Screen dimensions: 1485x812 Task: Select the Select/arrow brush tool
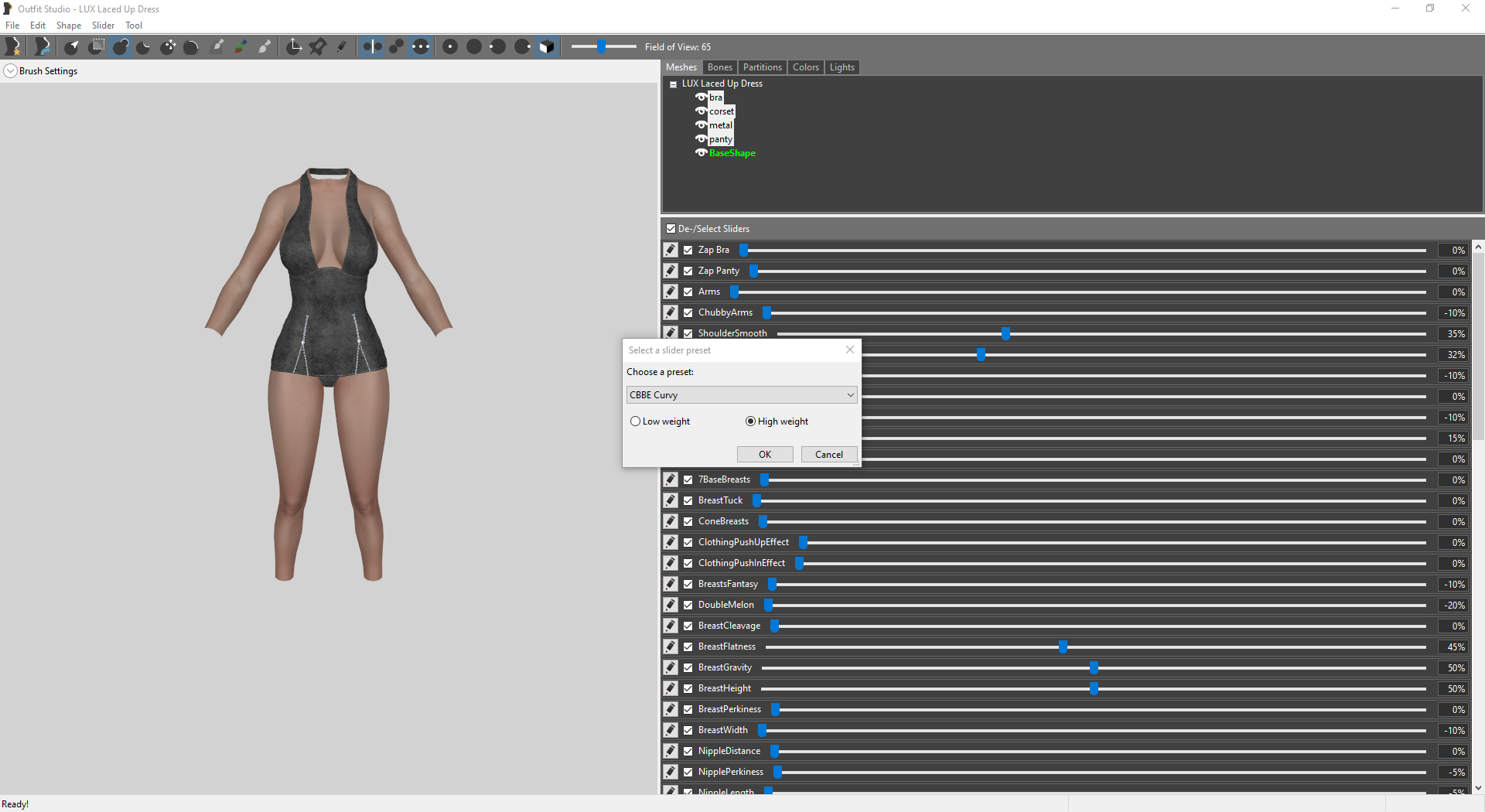pos(72,47)
